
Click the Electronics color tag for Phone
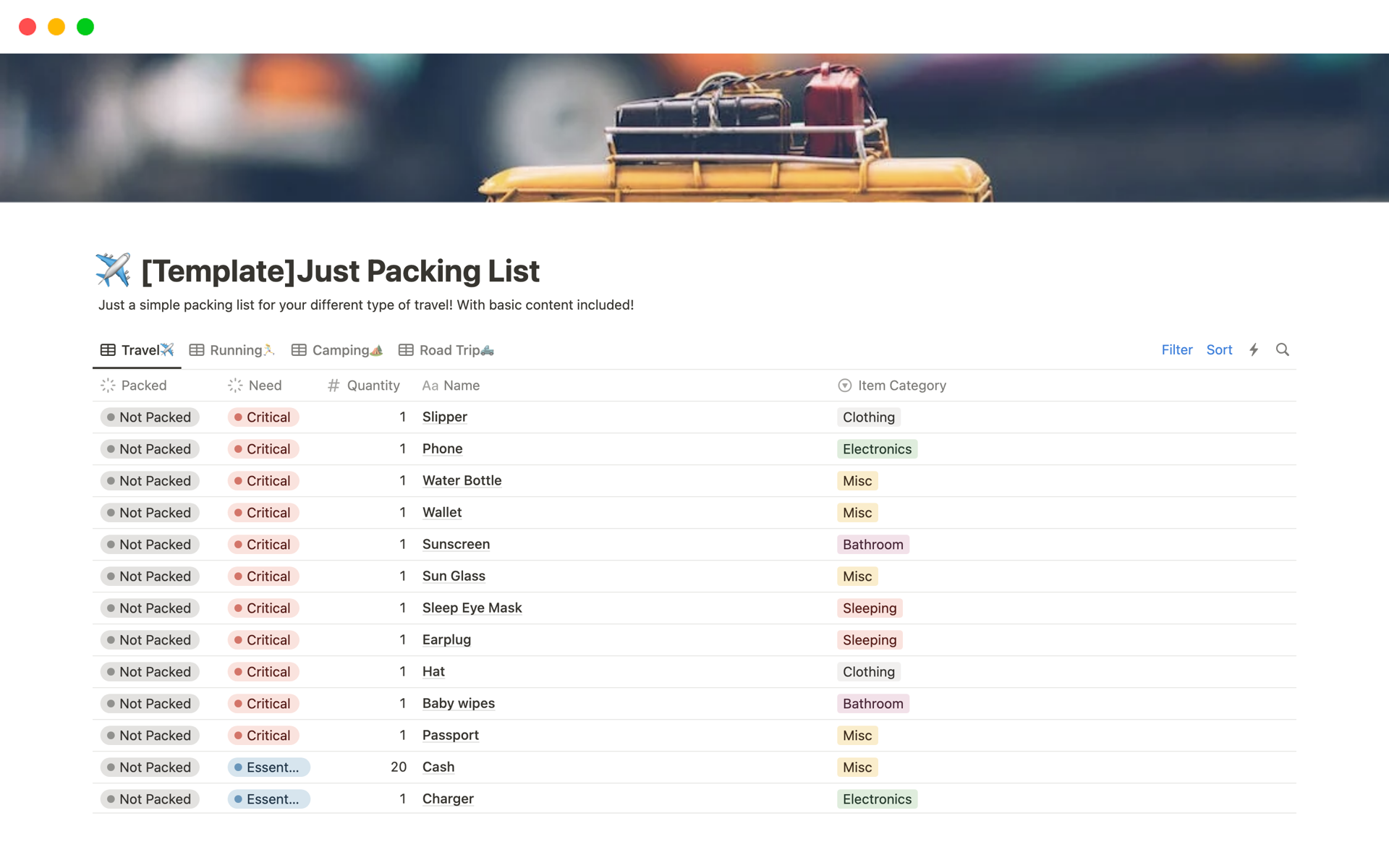click(x=877, y=449)
